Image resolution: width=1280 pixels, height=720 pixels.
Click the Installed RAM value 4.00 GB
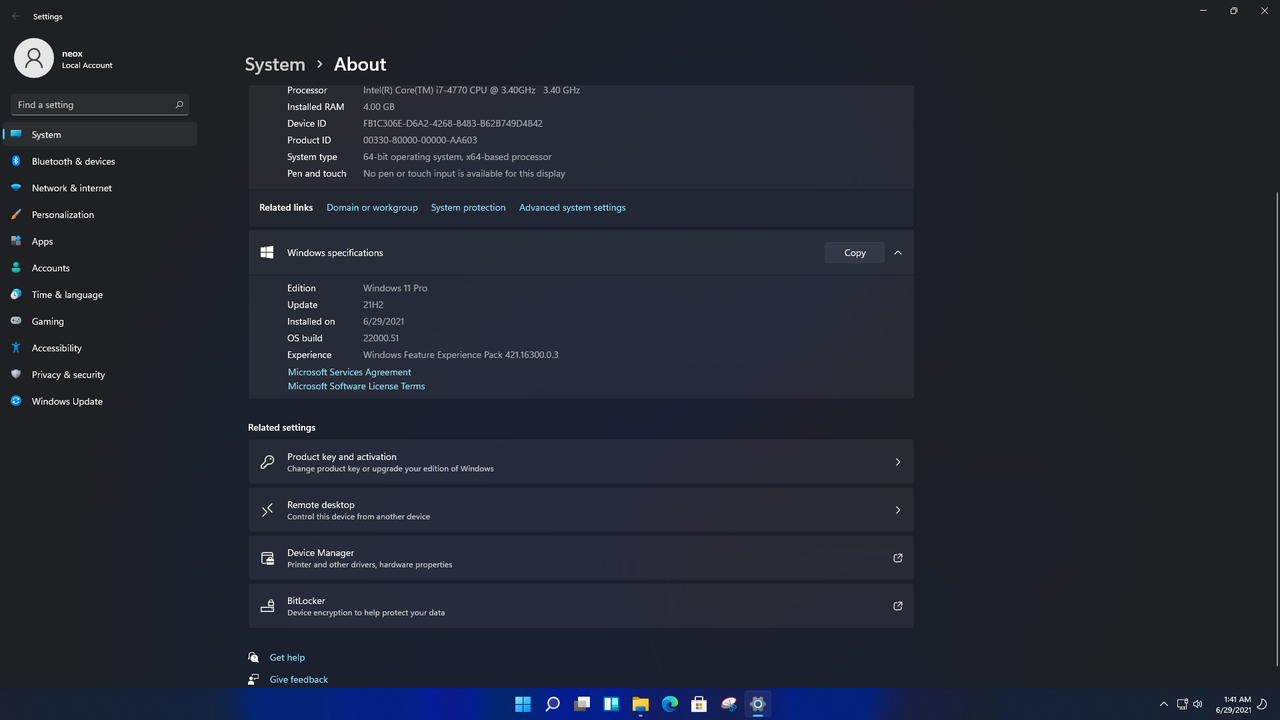point(379,107)
